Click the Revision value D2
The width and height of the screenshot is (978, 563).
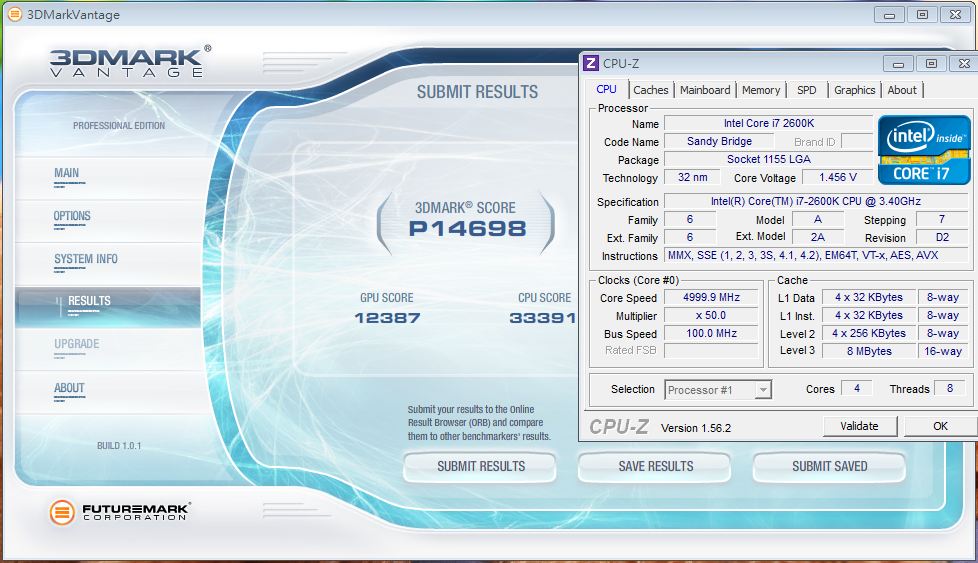[941, 238]
